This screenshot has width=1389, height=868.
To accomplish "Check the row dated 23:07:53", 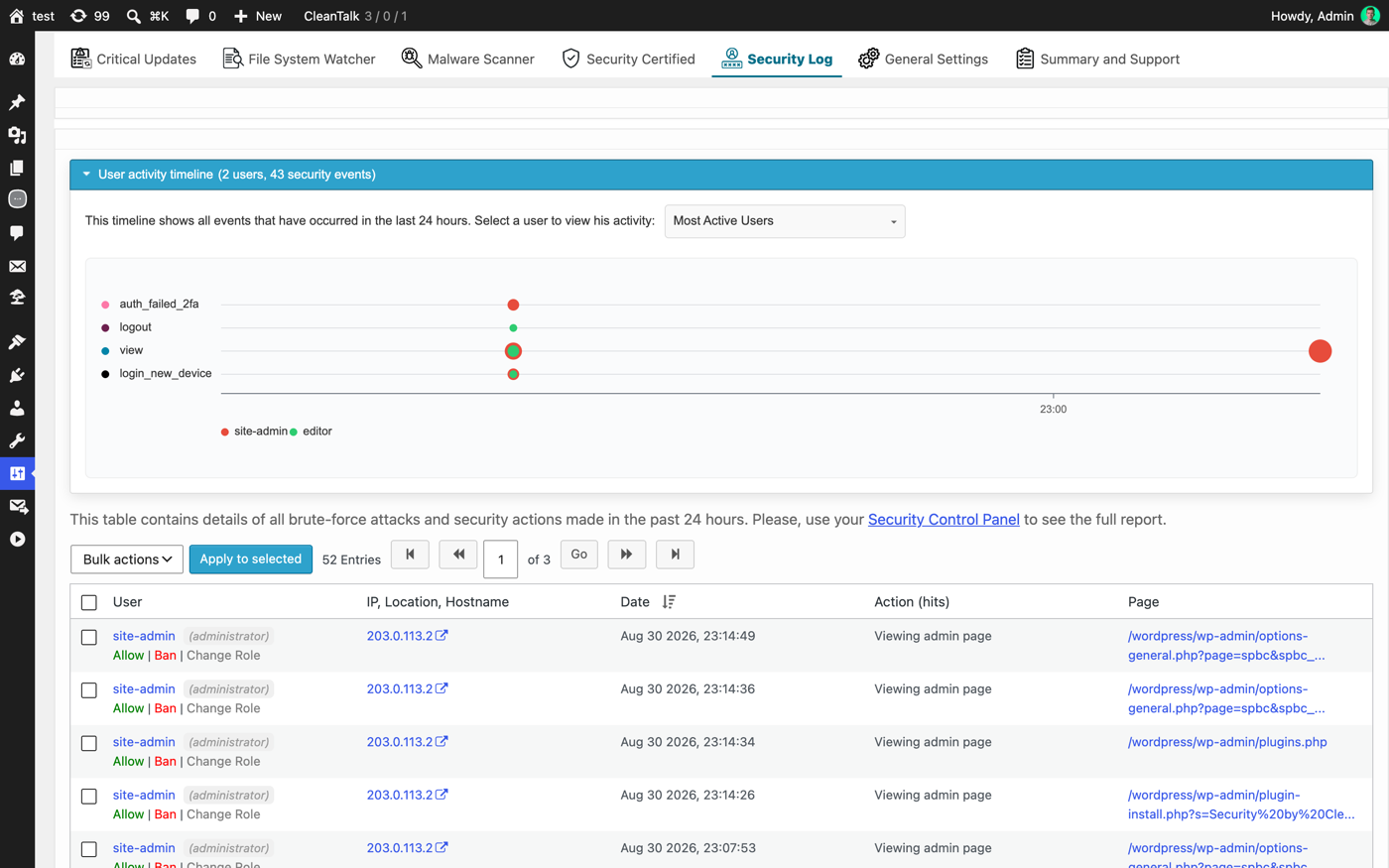I will (89, 849).
